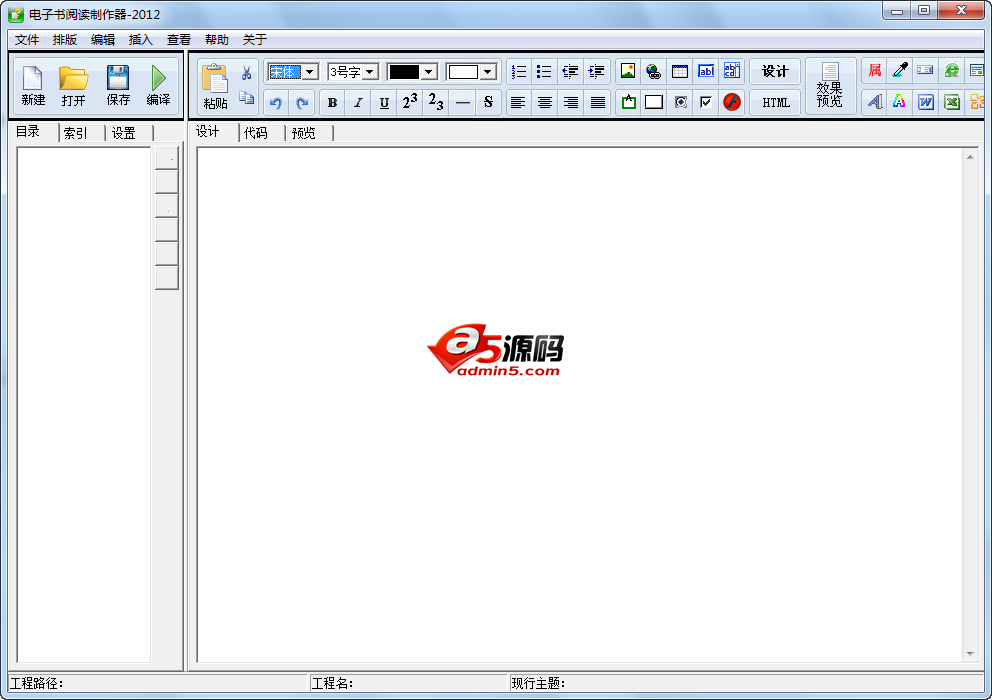Insert a horizontal line
This screenshot has height=700, width=992.
tap(462, 103)
